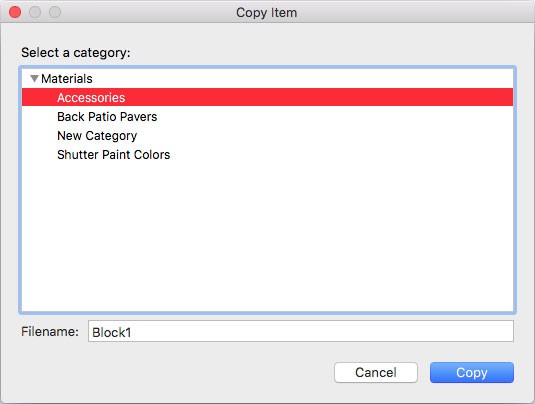Click empty white space in category list
Screen dimensions: 535x404
268,235
